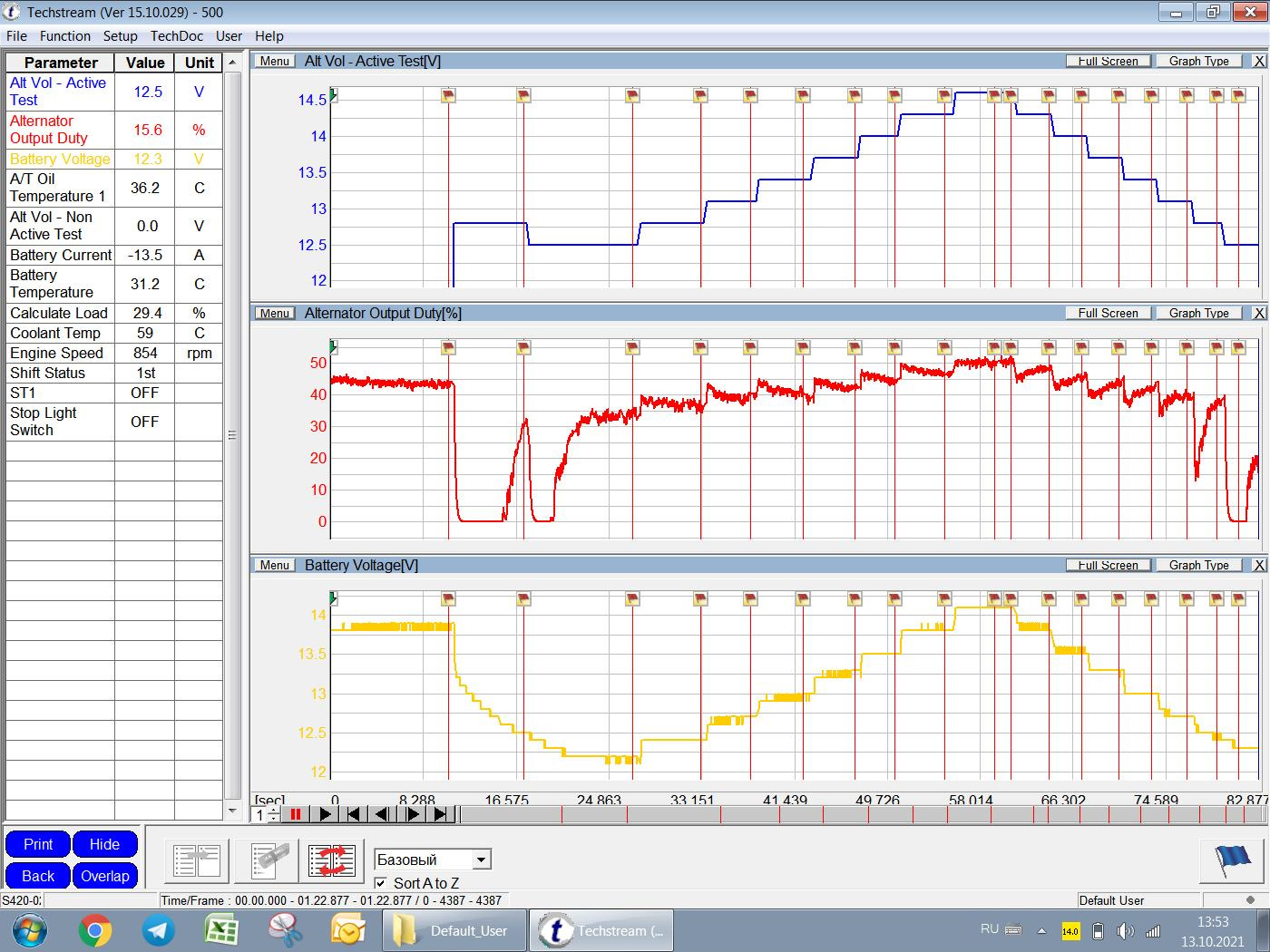The height and width of the screenshot is (952, 1270).
Task: Make Battery Voltage graph Full Screen
Action: coord(1108,565)
